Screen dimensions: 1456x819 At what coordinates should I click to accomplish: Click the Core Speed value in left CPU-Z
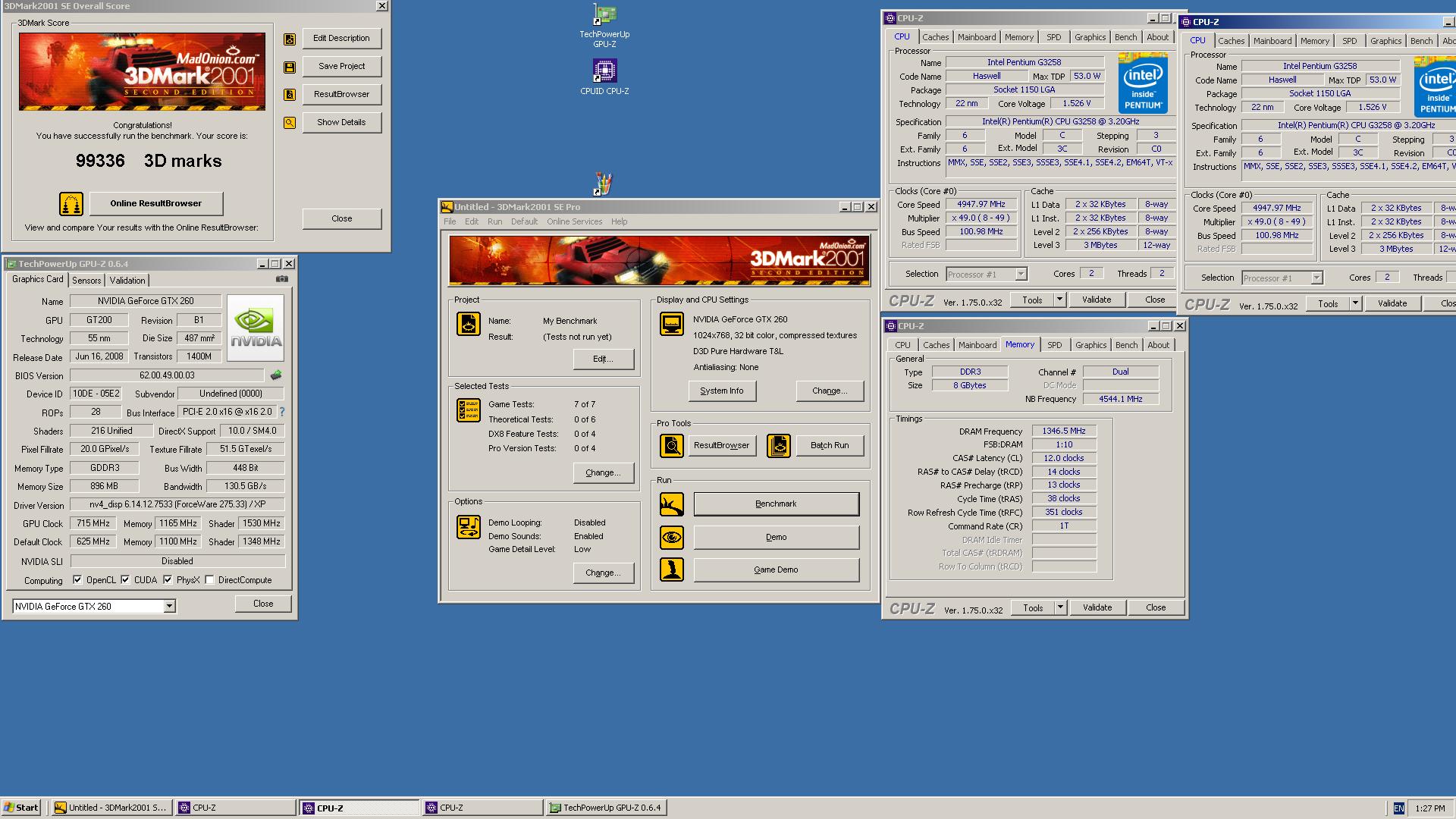click(x=981, y=205)
